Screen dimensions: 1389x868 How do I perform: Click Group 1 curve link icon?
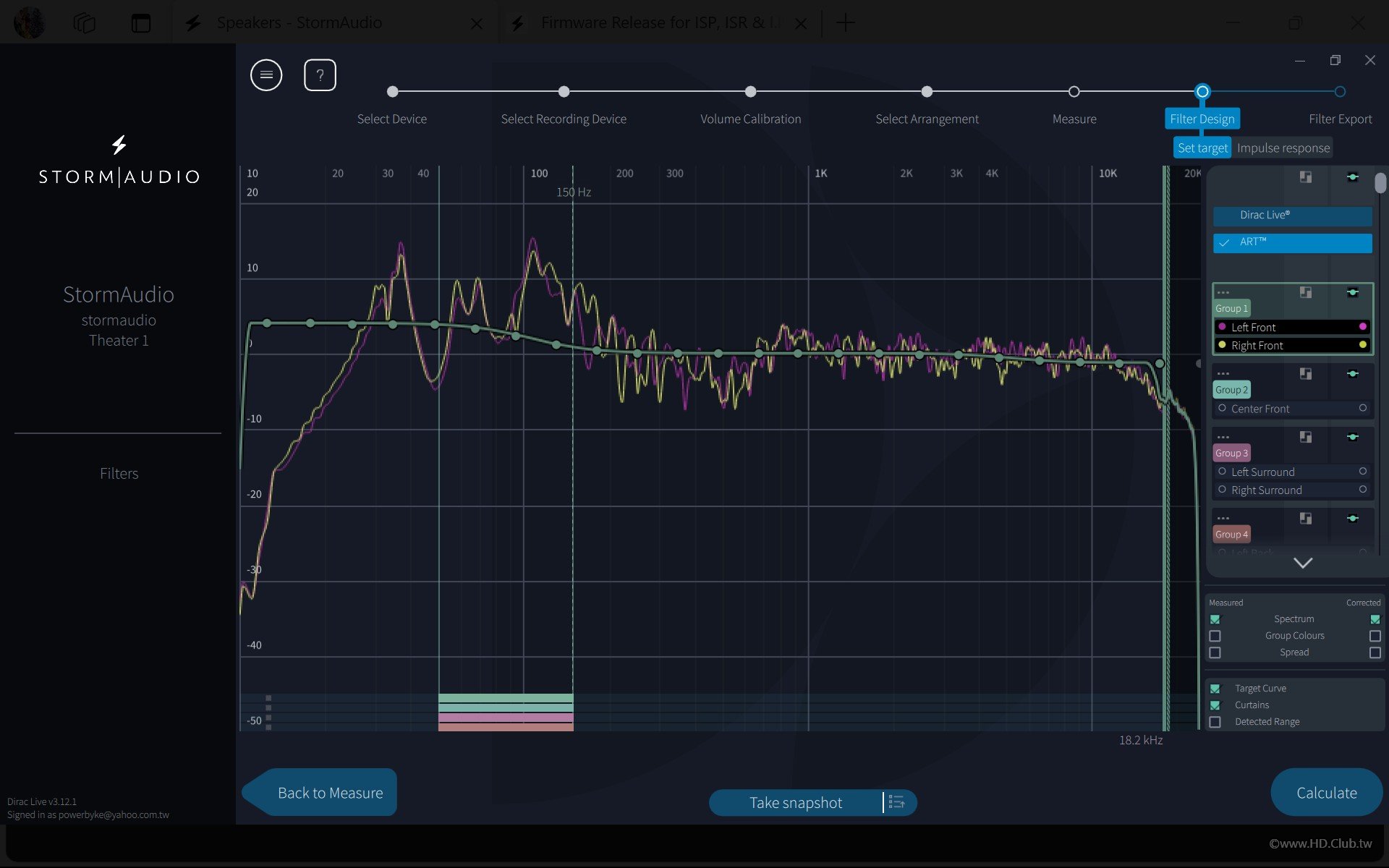point(1305,292)
